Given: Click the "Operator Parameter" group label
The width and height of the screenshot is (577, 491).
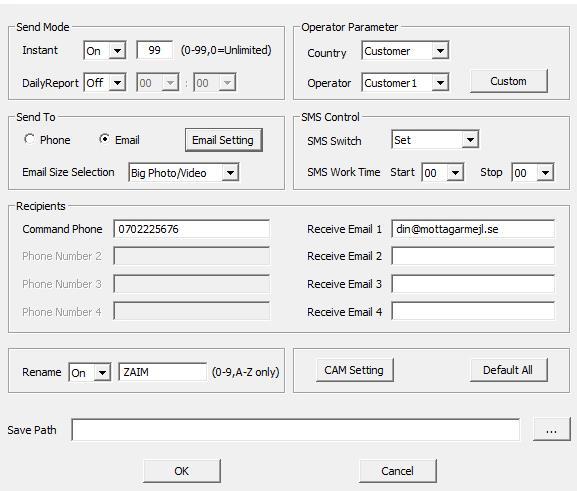Looking at the screenshot, I should [x=350, y=27].
